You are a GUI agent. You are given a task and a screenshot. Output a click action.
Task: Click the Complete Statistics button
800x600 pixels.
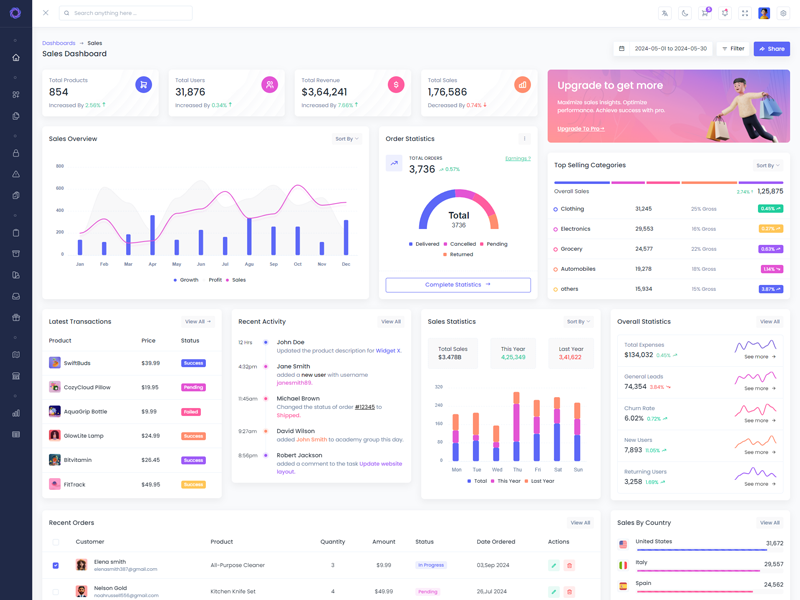[x=458, y=285]
